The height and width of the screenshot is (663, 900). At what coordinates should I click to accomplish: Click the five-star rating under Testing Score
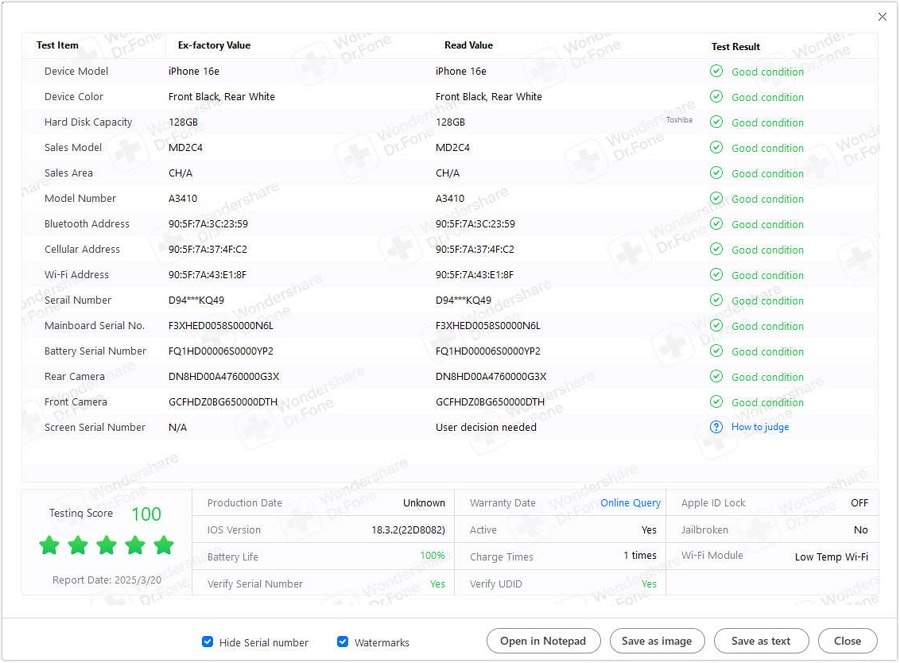coord(107,545)
